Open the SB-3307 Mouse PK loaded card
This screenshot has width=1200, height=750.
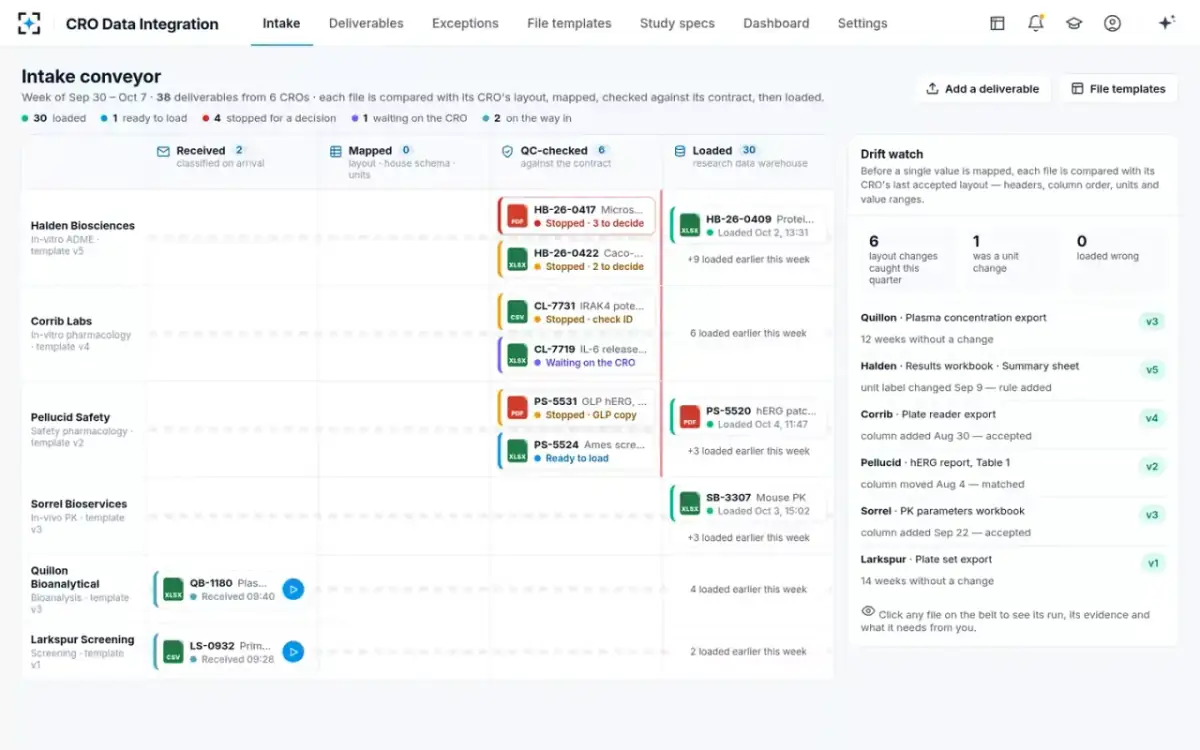[x=749, y=503]
